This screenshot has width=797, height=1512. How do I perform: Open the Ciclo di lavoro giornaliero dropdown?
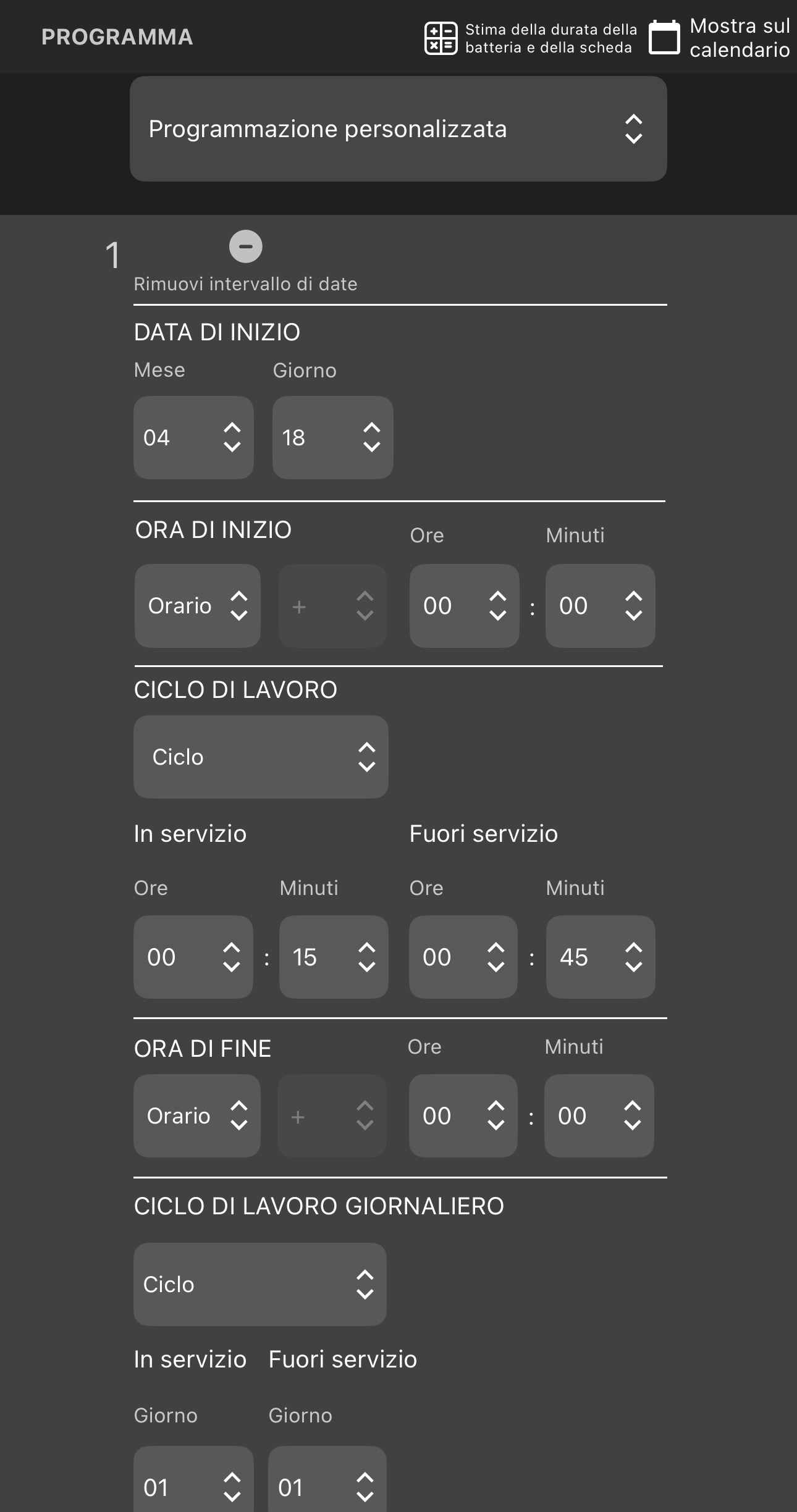[x=260, y=1285]
